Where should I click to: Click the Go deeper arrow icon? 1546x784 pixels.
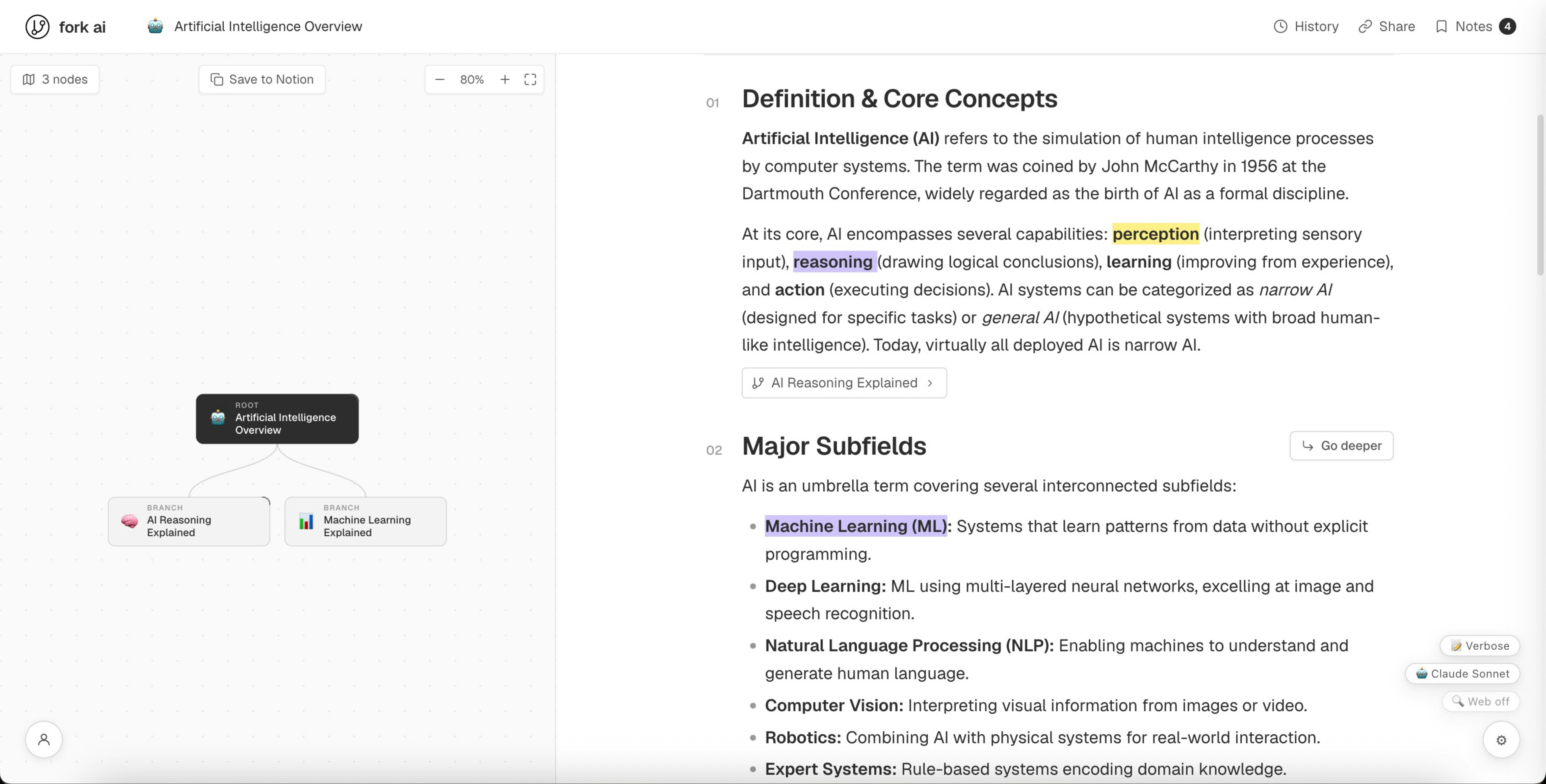pos(1308,446)
